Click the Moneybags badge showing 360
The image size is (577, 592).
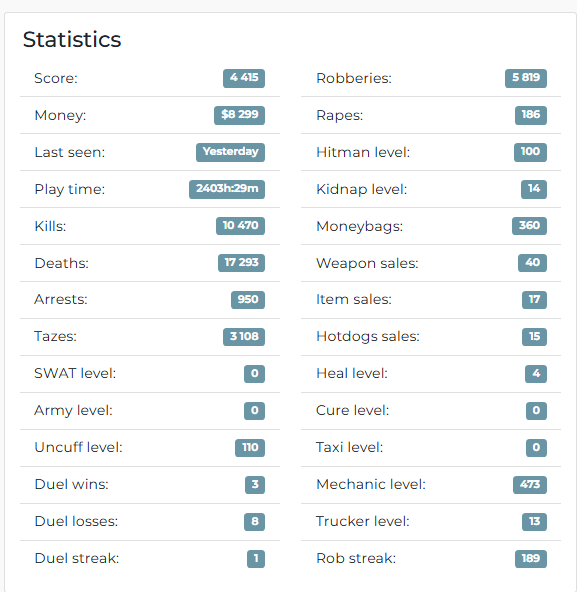[x=529, y=226]
